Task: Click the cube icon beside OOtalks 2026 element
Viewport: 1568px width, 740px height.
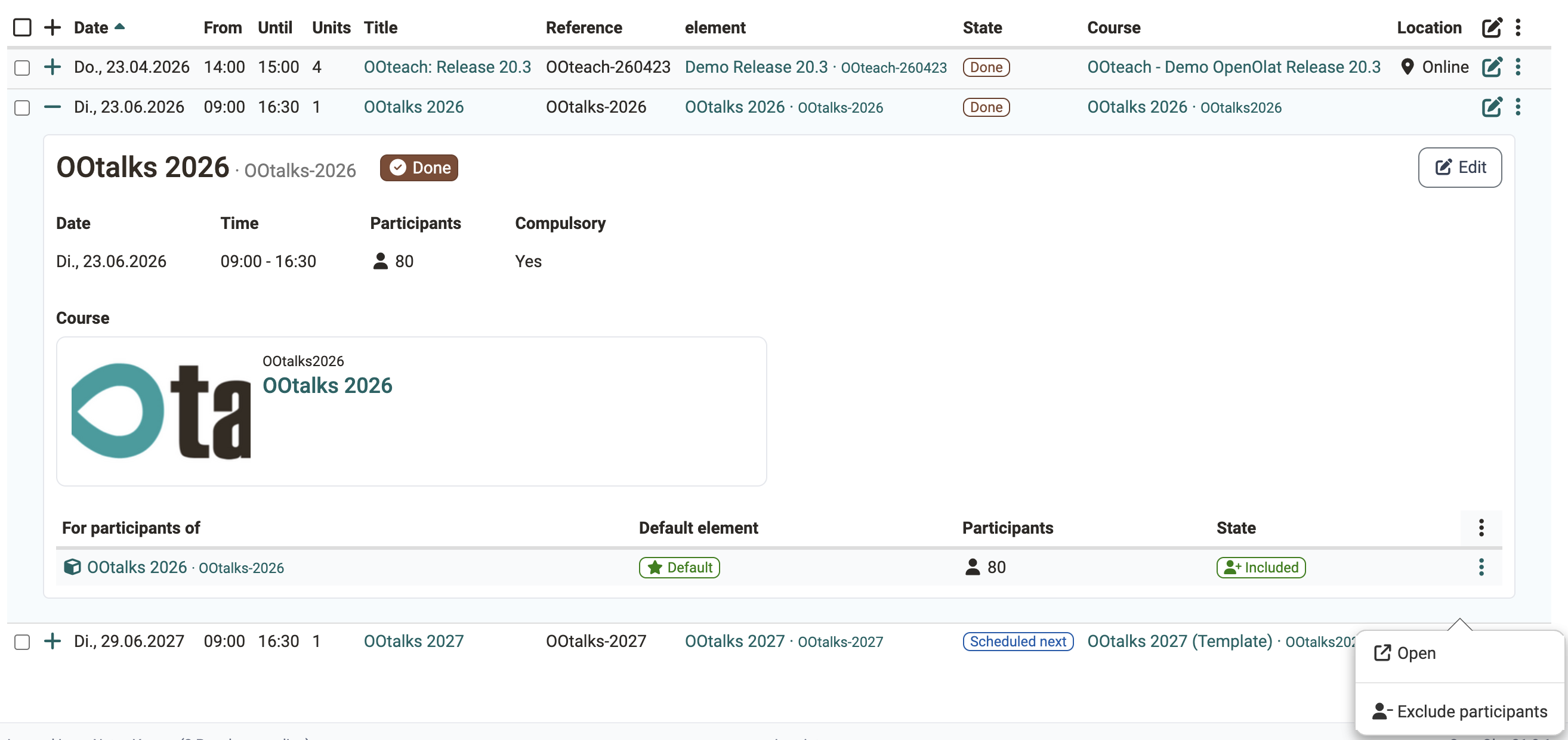Action: point(72,567)
